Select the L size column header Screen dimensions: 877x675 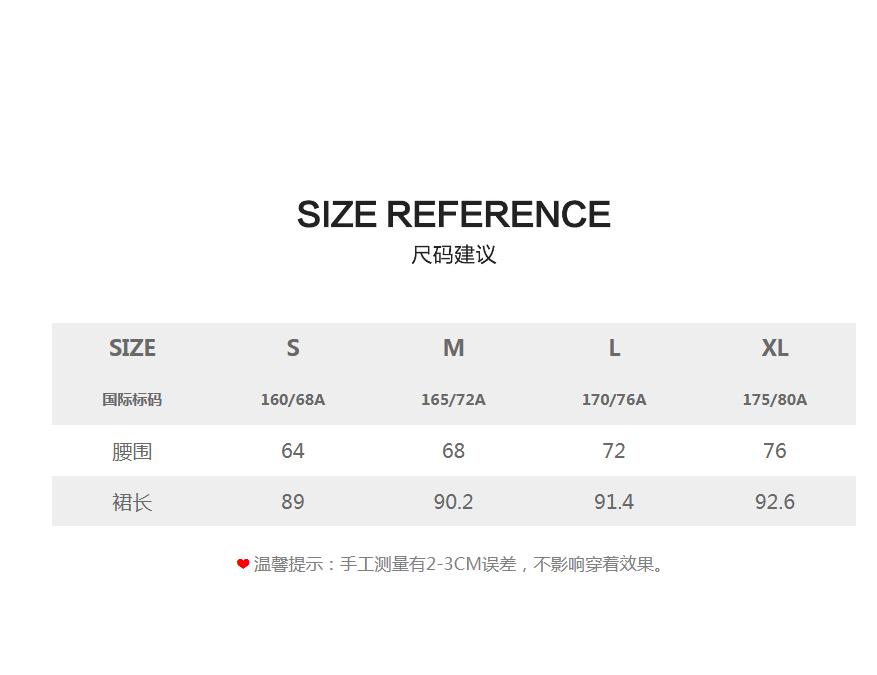tap(614, 348)
